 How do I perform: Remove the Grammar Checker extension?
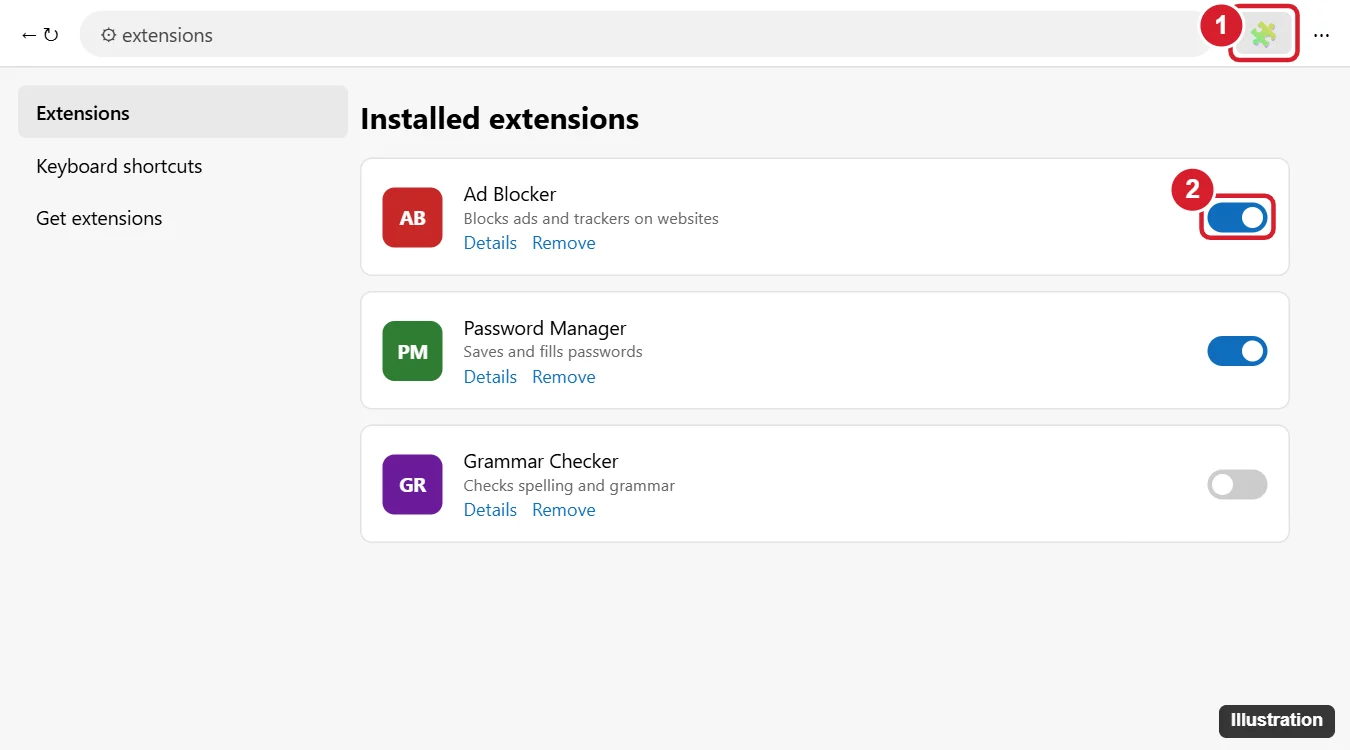[x=563, y=510]
